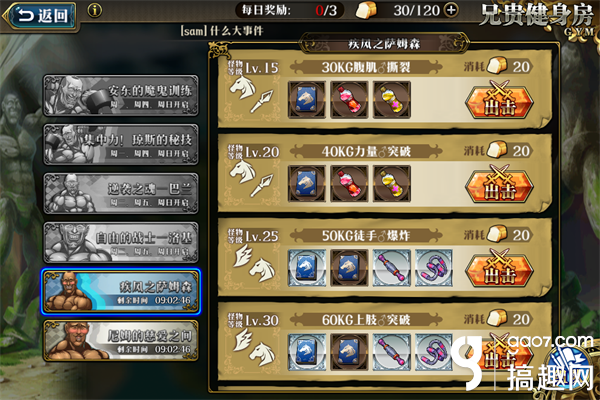Image resolution: width=600 pixels, height=400 pixels.
Task: Select 疾风之萨姆森 dungeon tab
Action: pyautogui.click(x=121, y=292)
